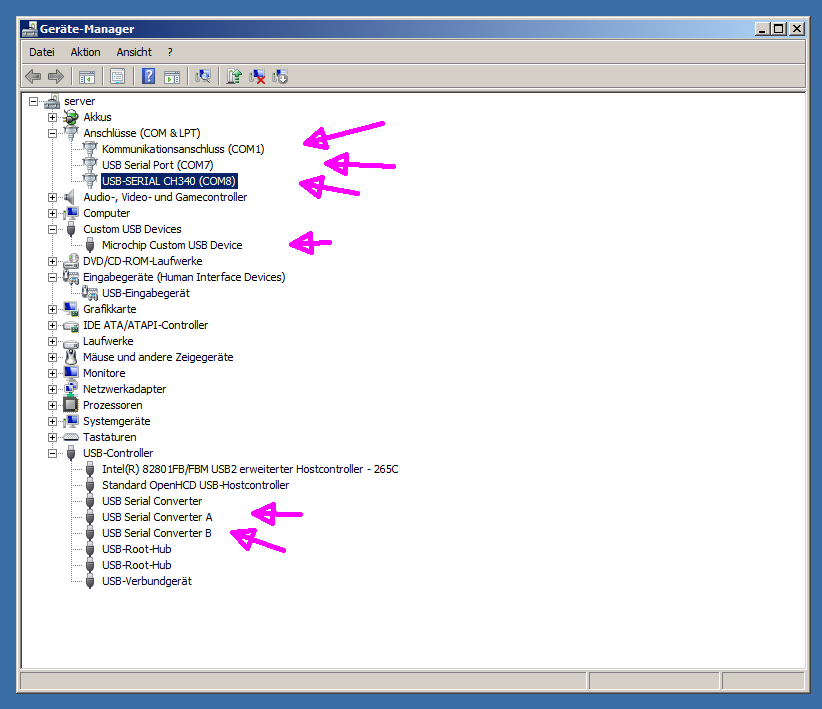
Task: Select the USB-Eingabegerät entry
Action: [x=146, y=293]
